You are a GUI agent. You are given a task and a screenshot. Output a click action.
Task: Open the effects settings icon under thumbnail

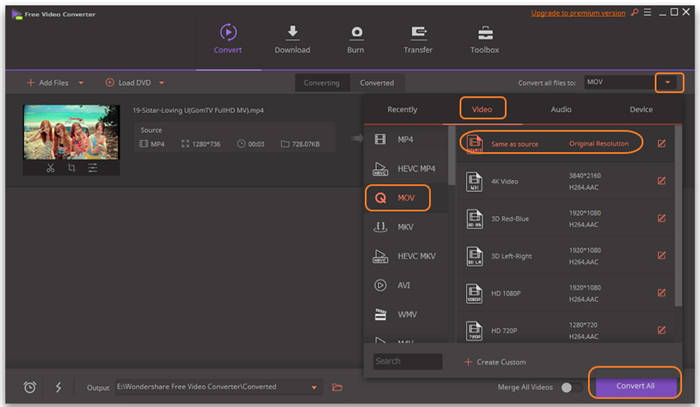(x=93, y=168)
